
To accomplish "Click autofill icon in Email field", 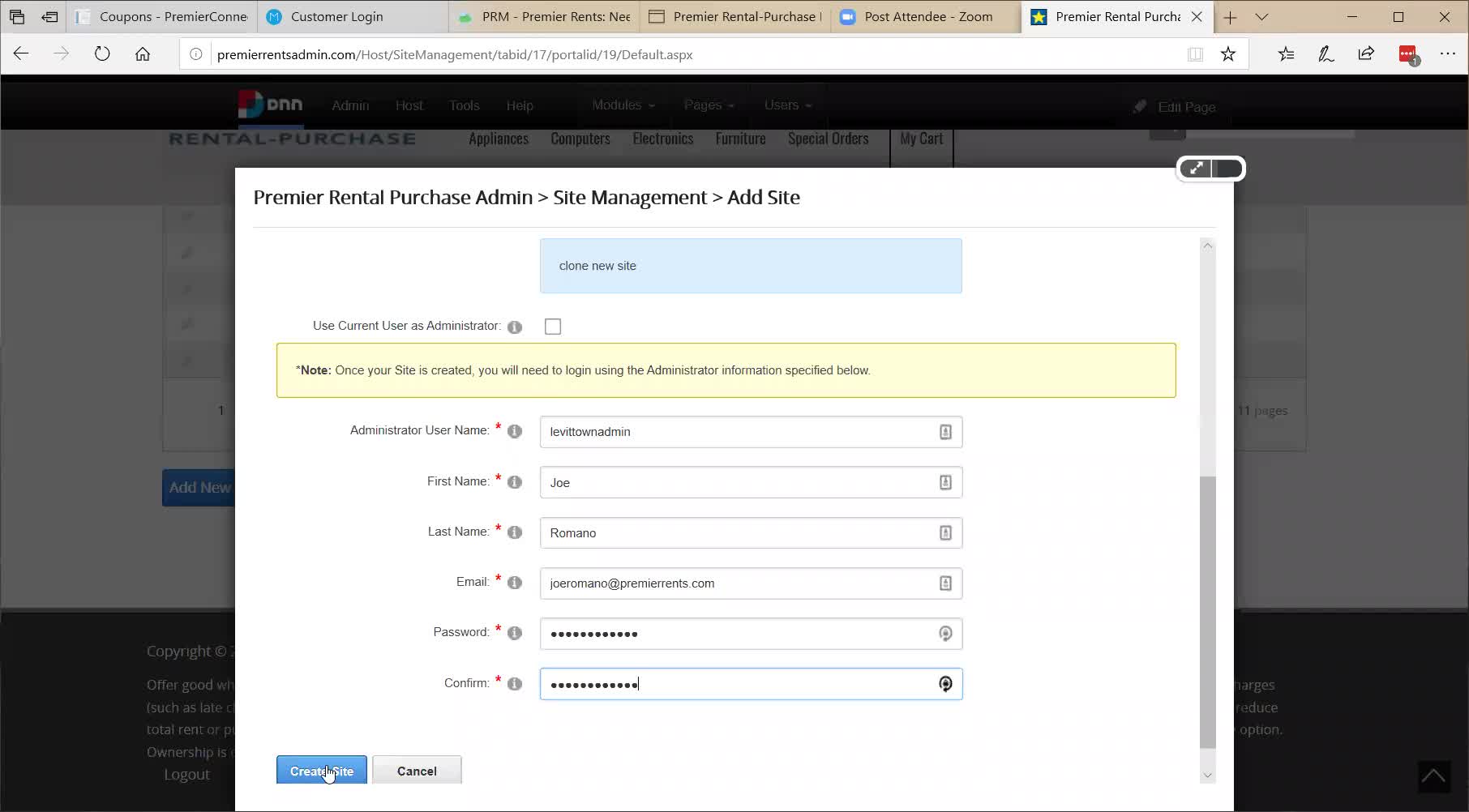I will [945, 583].
